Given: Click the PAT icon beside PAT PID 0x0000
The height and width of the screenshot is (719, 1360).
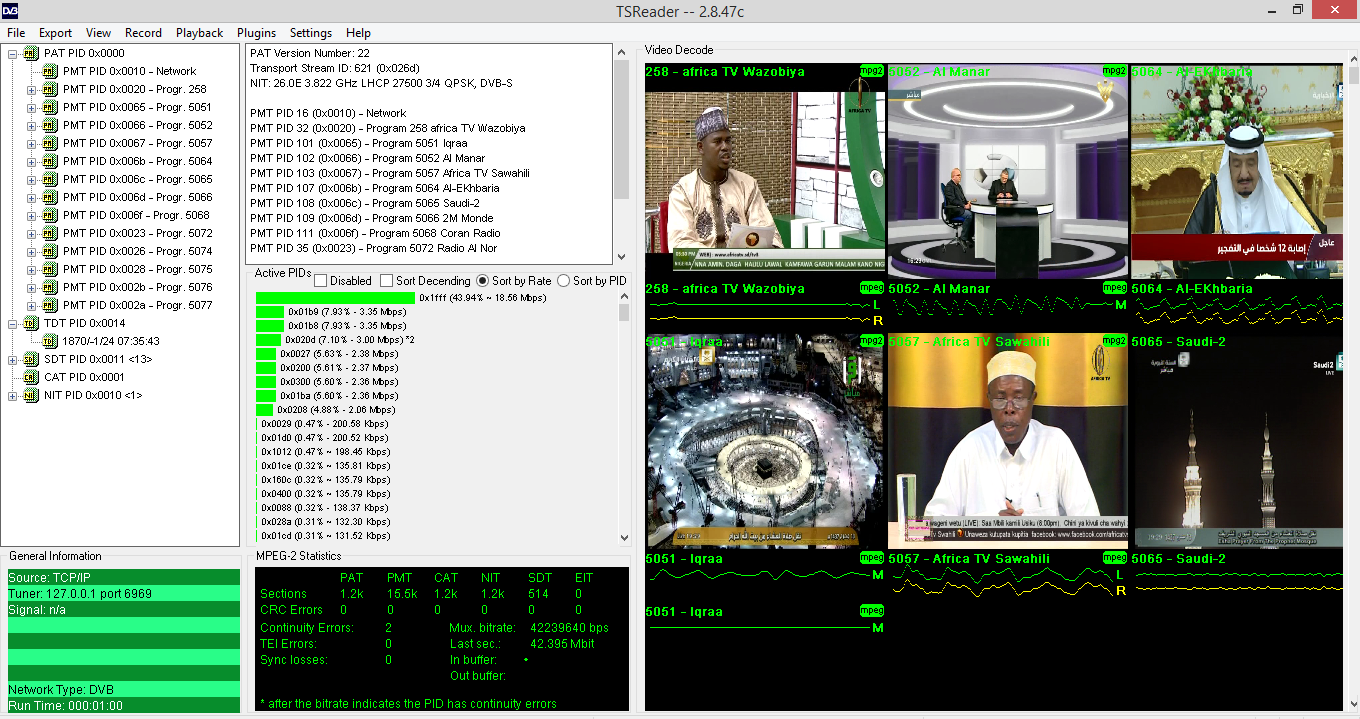Looking at the screenshot, I should [30, 53].
